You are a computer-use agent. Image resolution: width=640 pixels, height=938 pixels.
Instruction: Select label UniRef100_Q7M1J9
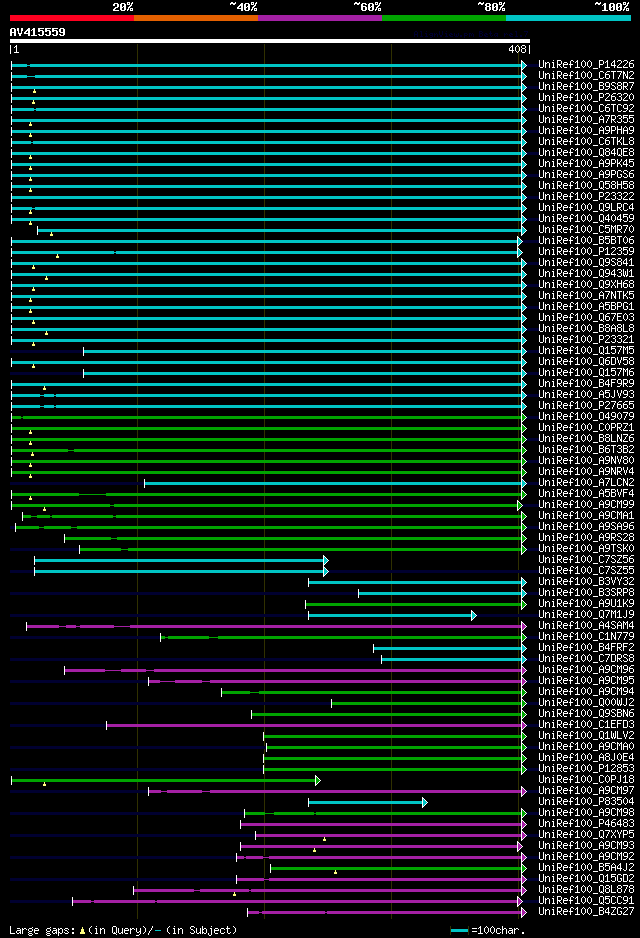click(586, 614)
